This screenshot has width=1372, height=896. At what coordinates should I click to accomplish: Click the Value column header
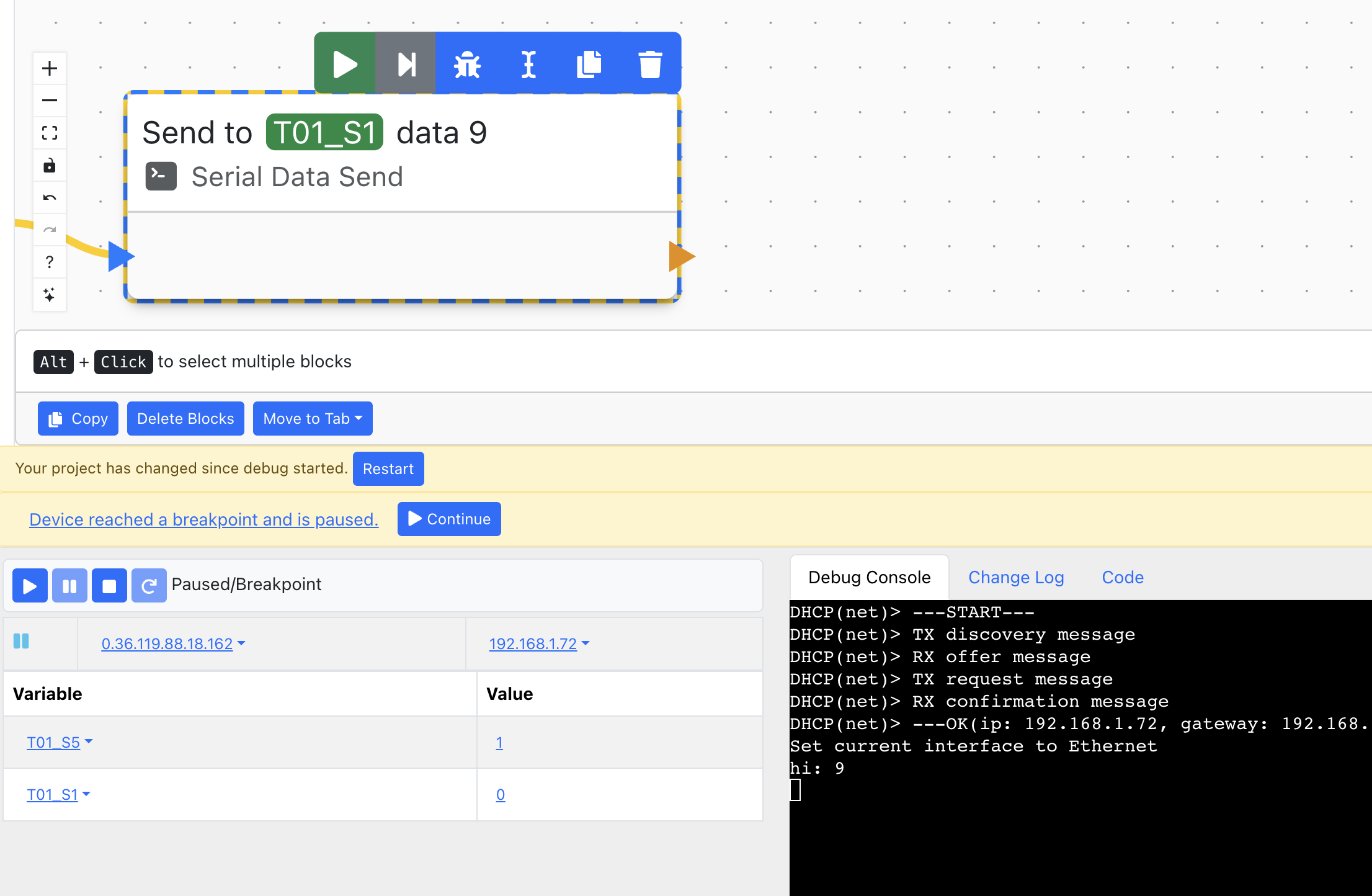click(620, 693)
